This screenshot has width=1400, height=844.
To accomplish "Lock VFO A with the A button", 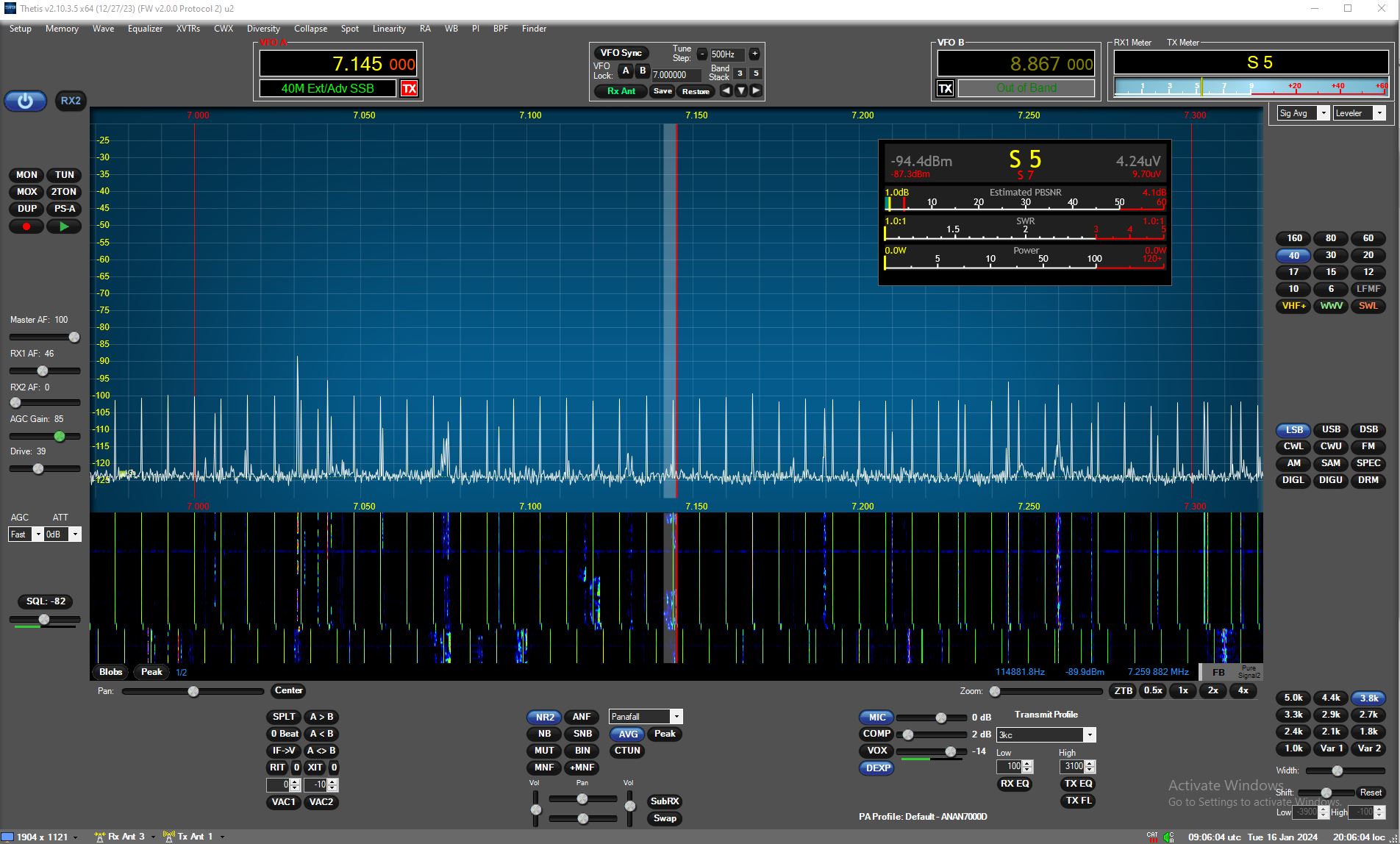I will (x=626, y=71).
